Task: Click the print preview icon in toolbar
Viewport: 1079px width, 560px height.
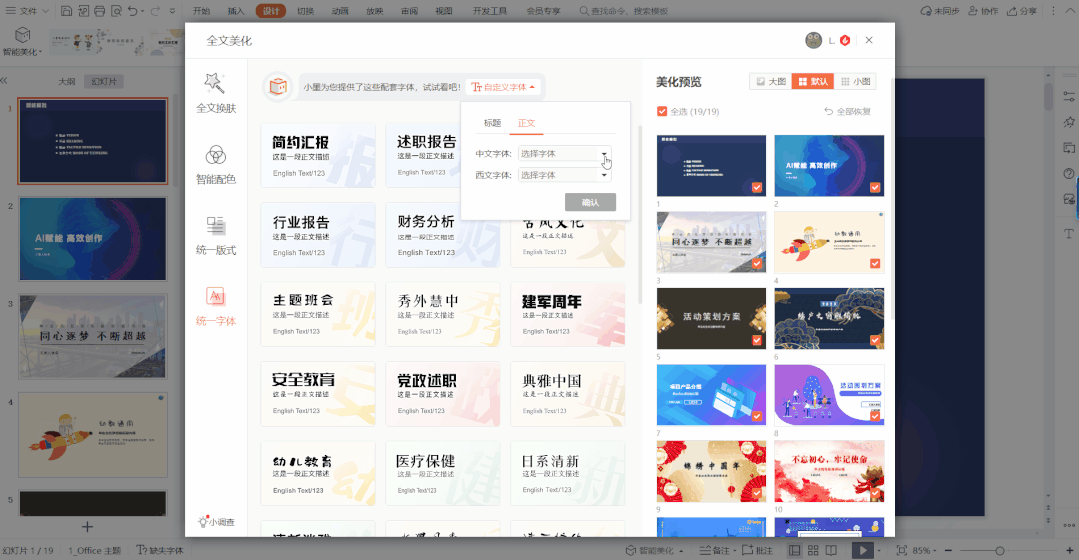Action: [x=116, y=11]
